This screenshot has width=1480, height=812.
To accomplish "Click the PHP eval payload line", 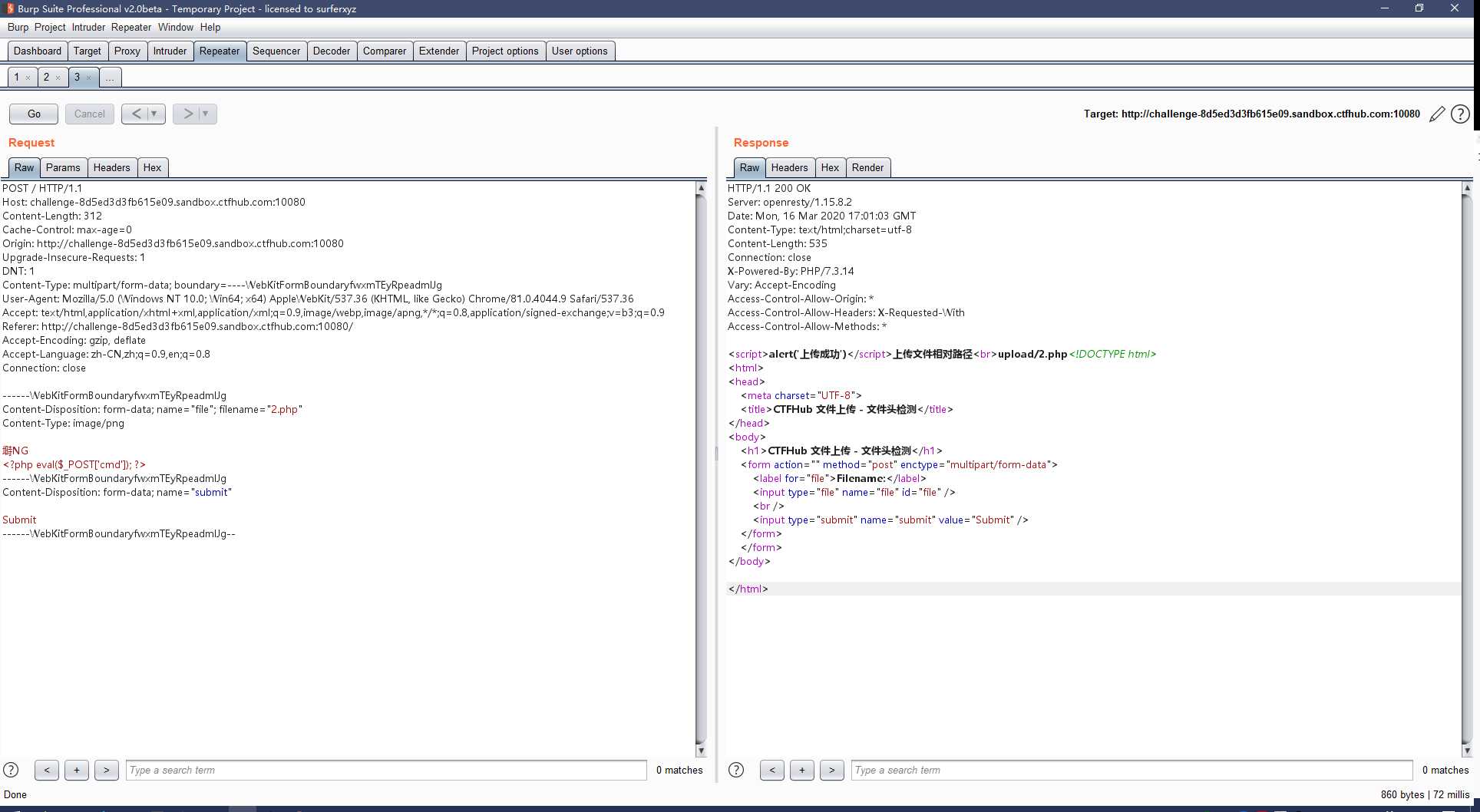I will point(74,464).
